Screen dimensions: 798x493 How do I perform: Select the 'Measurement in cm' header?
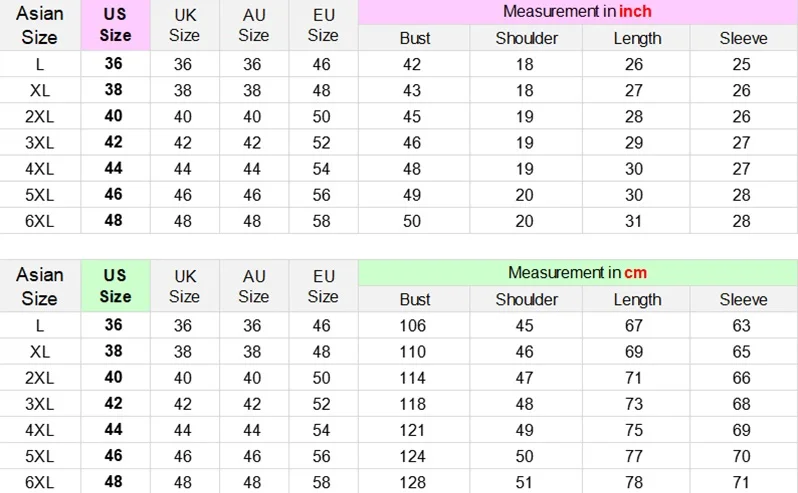pos(578,273)
